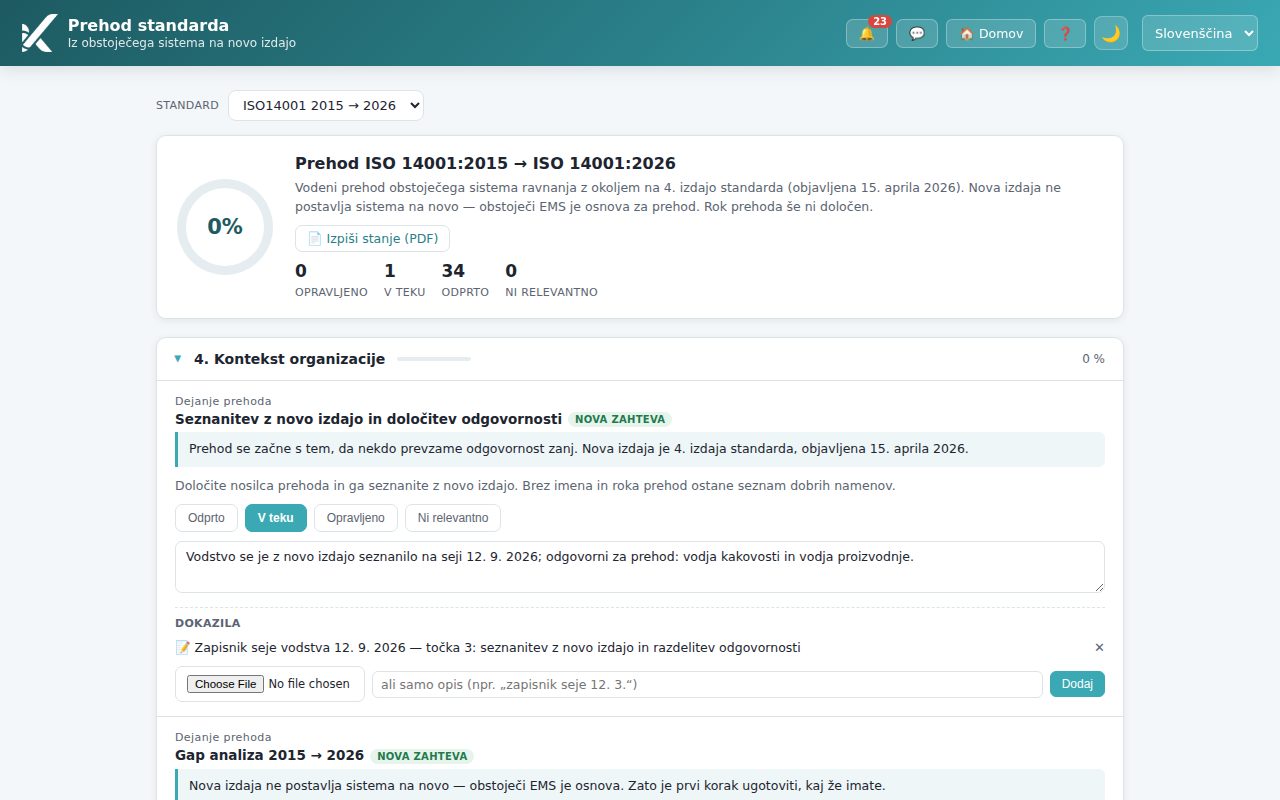The height and width of the screenshot is (800, 1280).
Task: Toggle dark mode moon icon
Action: click(1111, 33)
